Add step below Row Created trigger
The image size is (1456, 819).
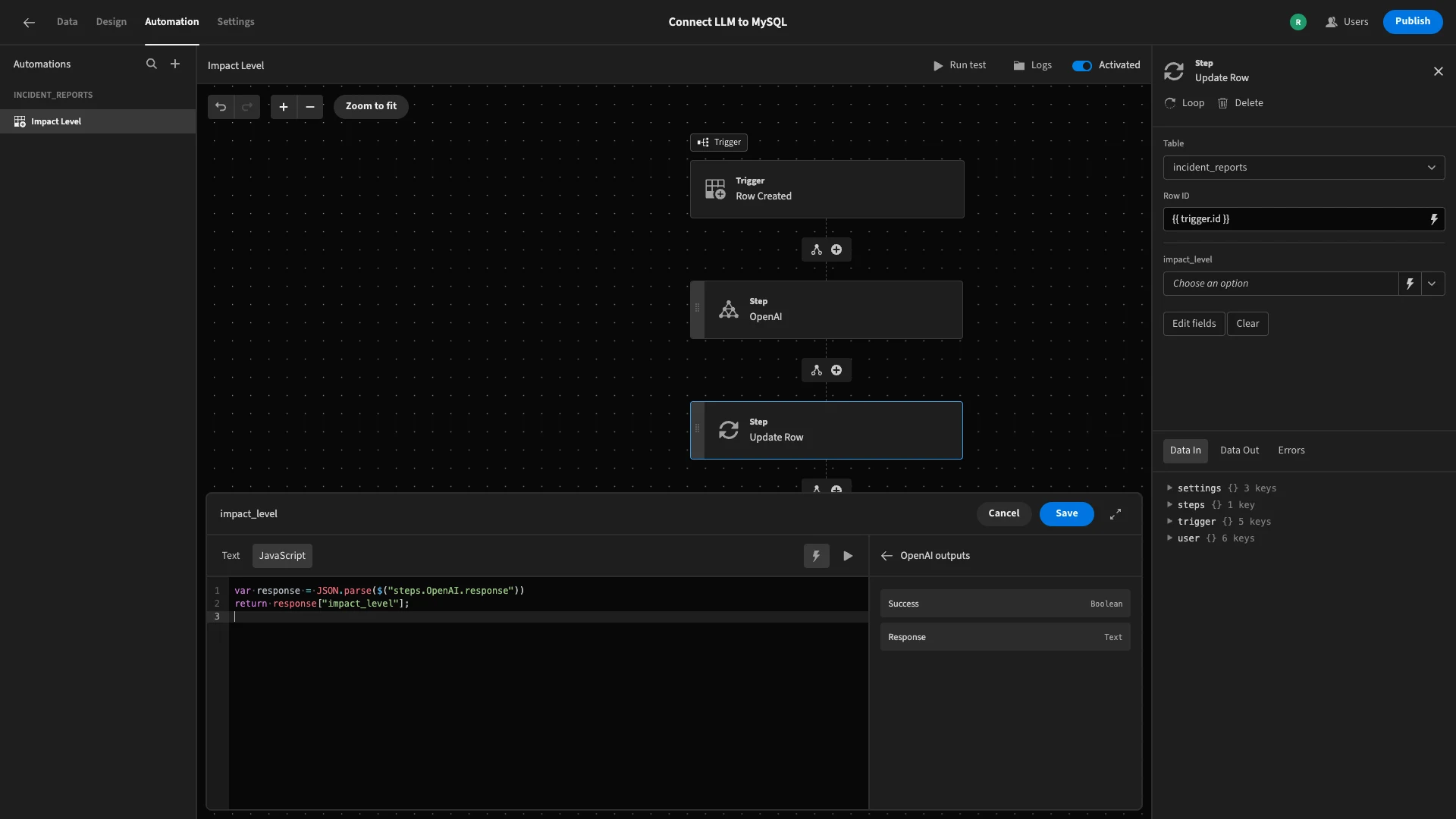point(836,249)
